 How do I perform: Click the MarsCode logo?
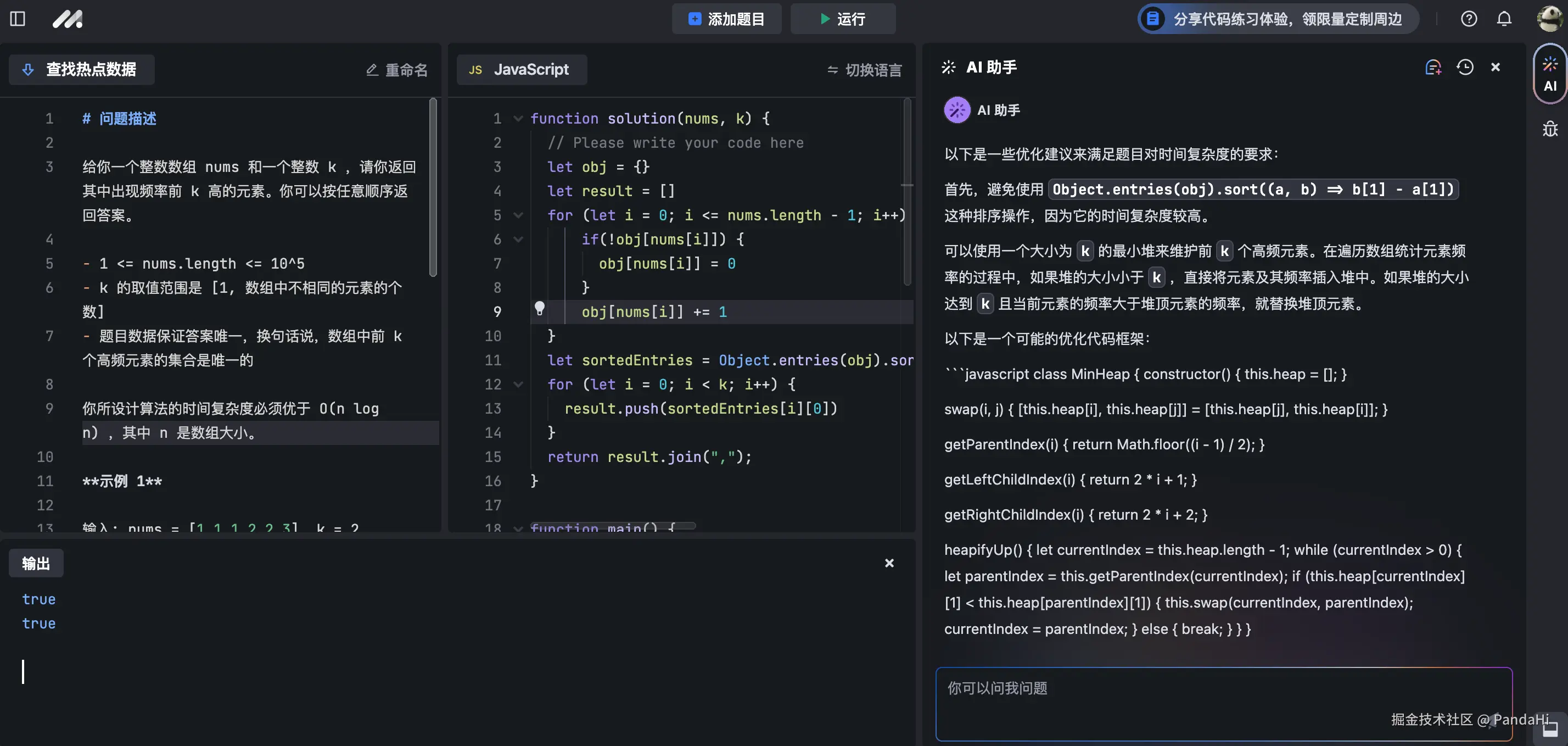[x=68, y=19]
